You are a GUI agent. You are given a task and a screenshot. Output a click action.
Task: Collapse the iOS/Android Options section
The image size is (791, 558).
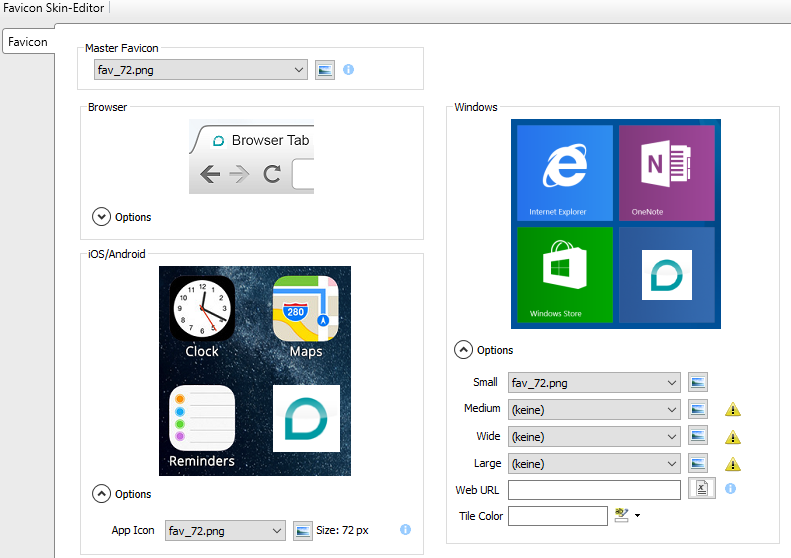point(101,493)
